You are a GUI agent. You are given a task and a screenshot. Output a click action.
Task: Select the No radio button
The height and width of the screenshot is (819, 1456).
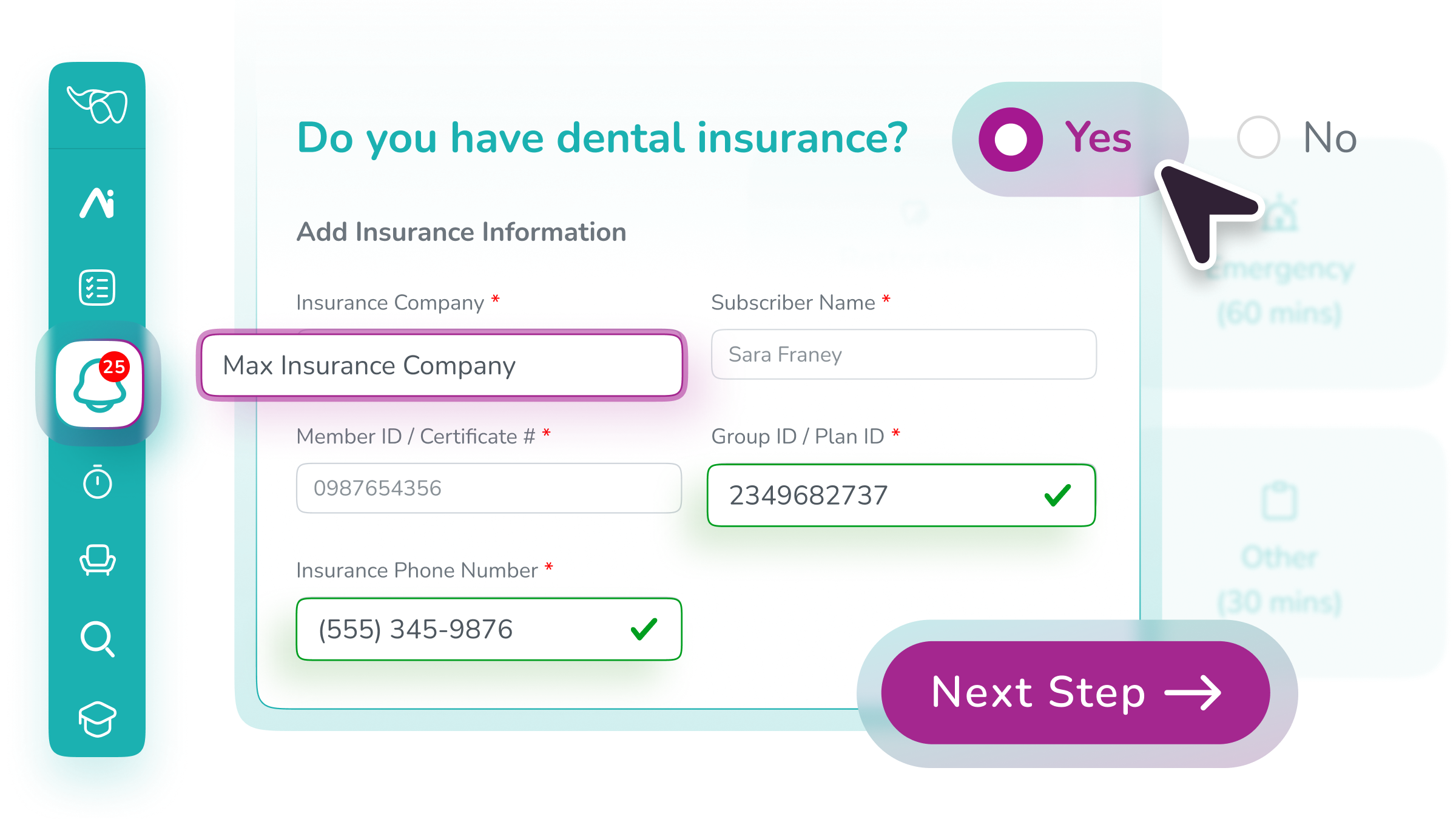coord(1258,137)
